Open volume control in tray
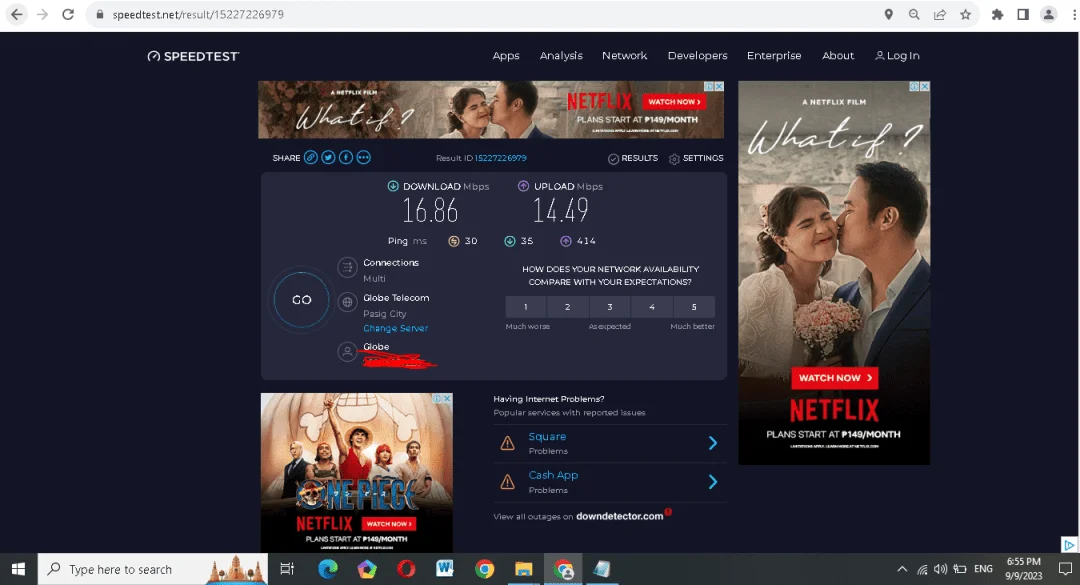Image resolution: width=1080 pixels, height=585 pixels. [940, 569]
